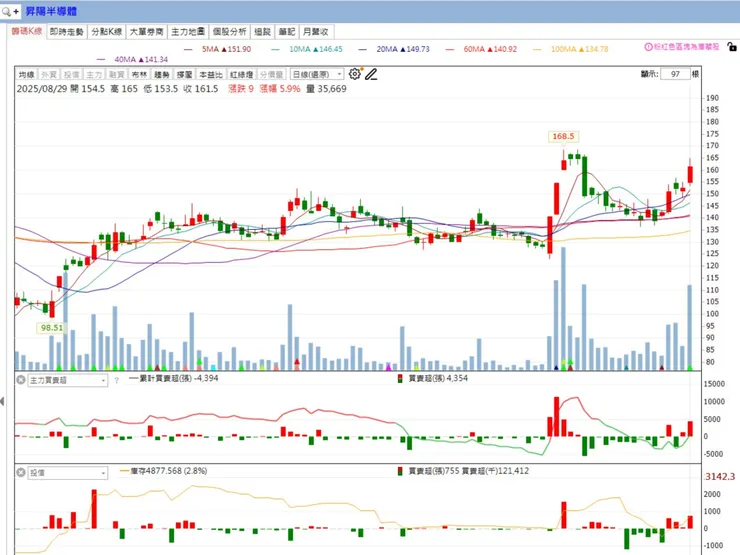
Task: Click the 量 35,669 volume reading
Action: pos(326,89)
